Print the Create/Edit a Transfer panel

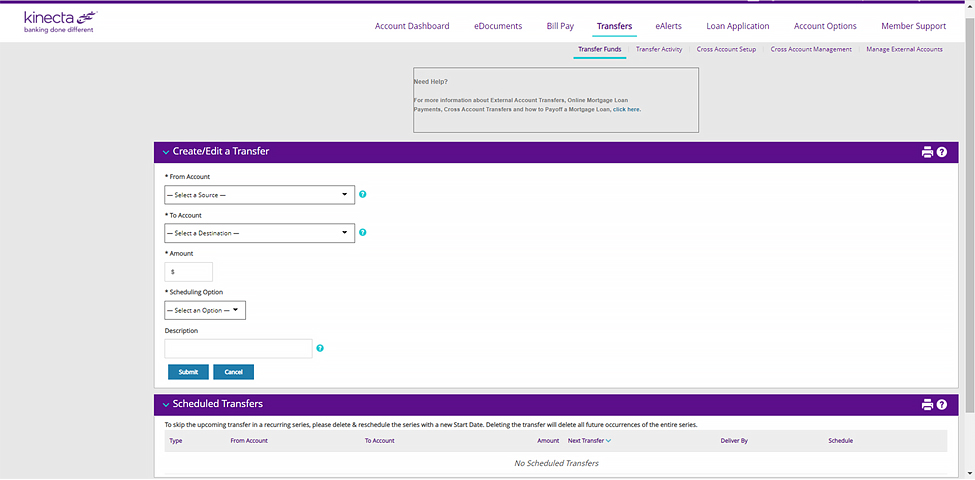coord(927,152)
